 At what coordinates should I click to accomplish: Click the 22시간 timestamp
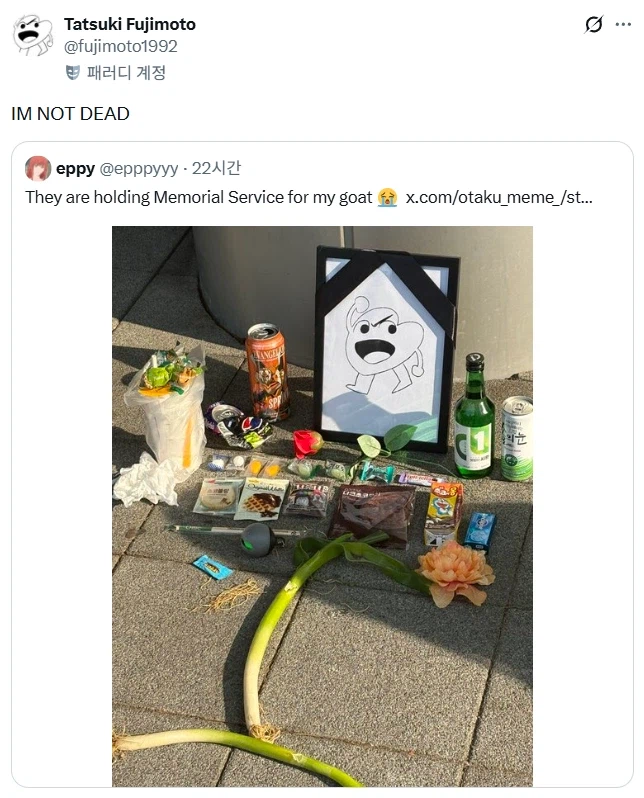(x=216, y=168)
